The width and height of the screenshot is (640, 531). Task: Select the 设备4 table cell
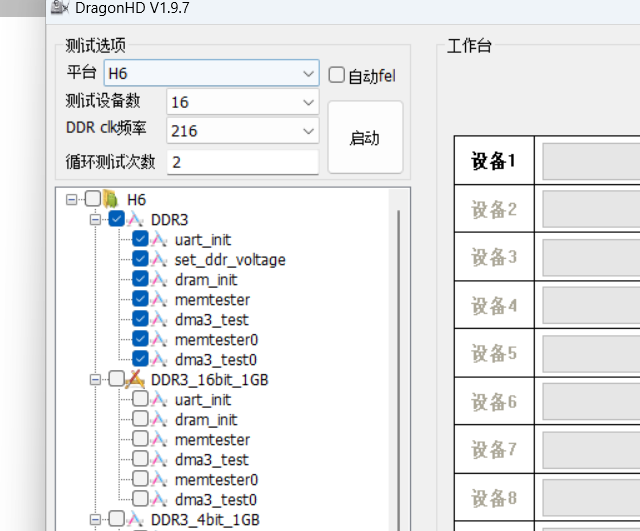(x=494, y=305)
